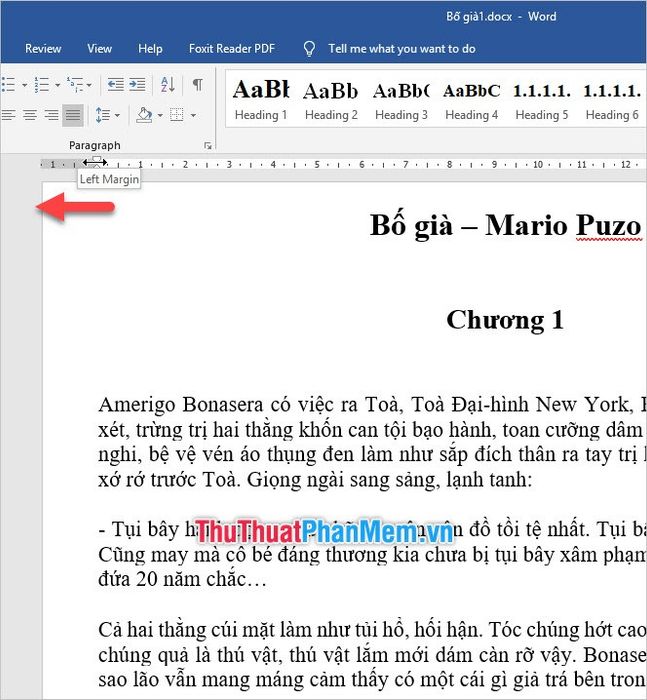Click Increase Indent icon

click(x=137, y=84)
